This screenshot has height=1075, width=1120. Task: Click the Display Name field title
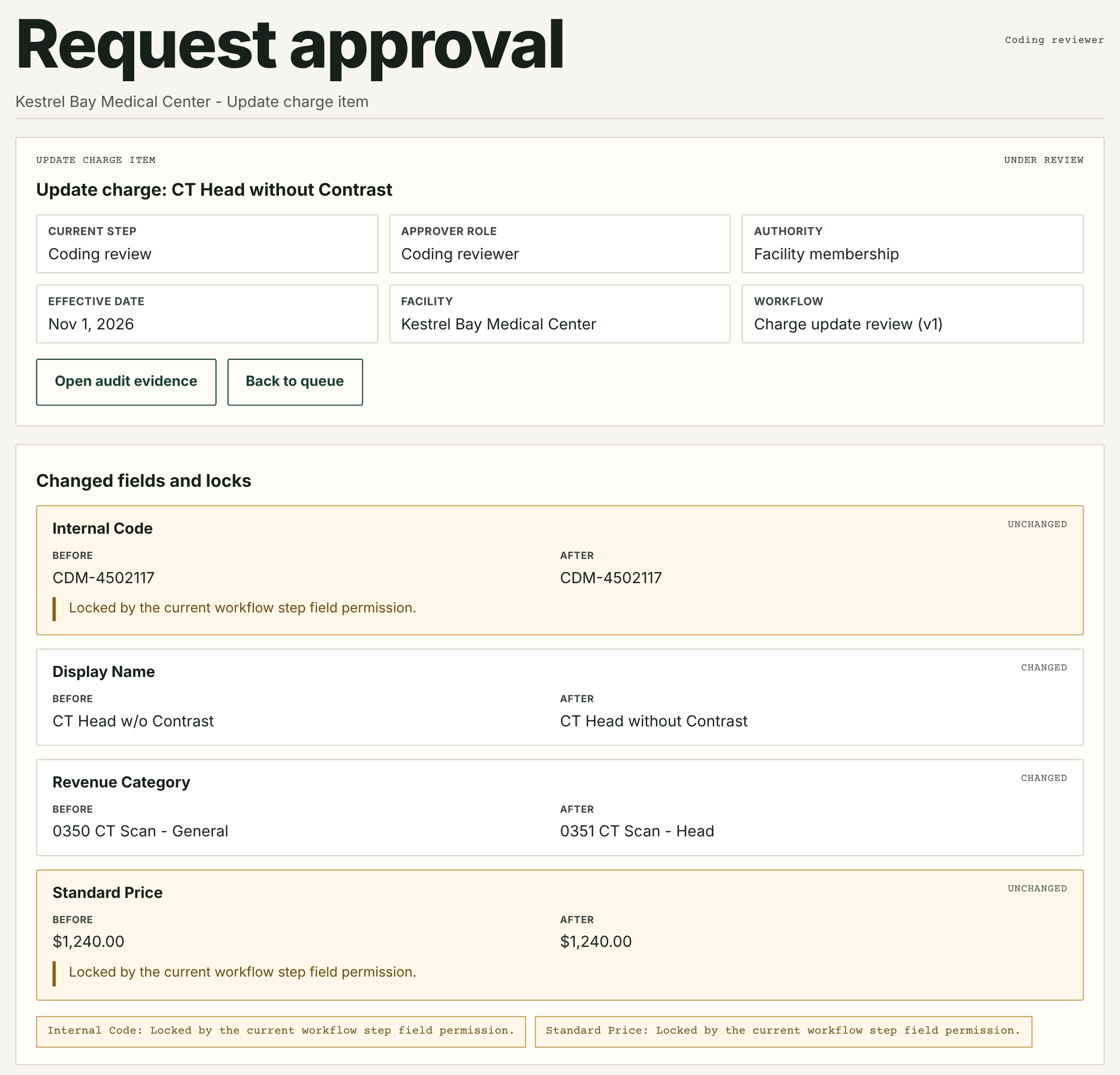pyautogui.click(x=103, y=671)
